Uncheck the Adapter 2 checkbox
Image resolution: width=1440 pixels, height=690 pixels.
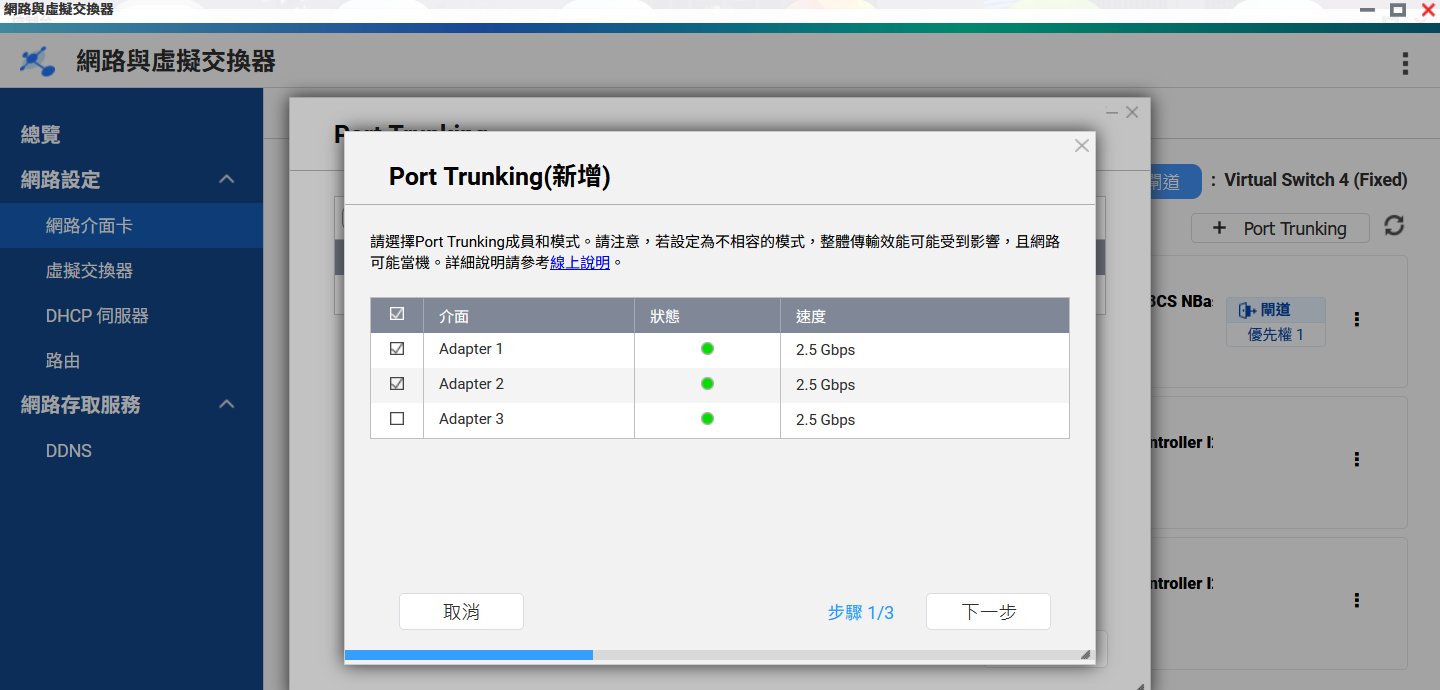397,384
